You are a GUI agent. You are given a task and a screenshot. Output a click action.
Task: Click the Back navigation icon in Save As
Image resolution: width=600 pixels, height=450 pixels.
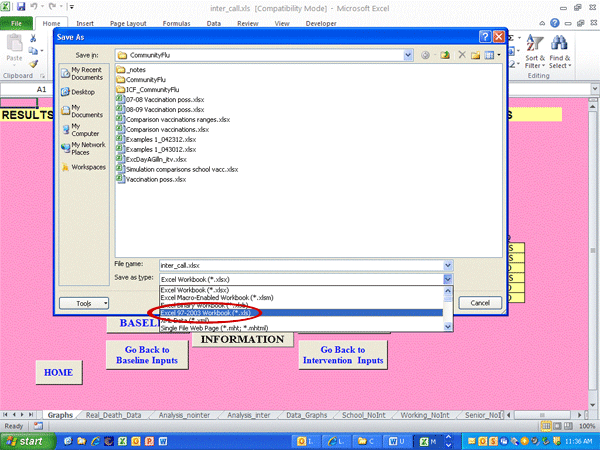point(426,55)
